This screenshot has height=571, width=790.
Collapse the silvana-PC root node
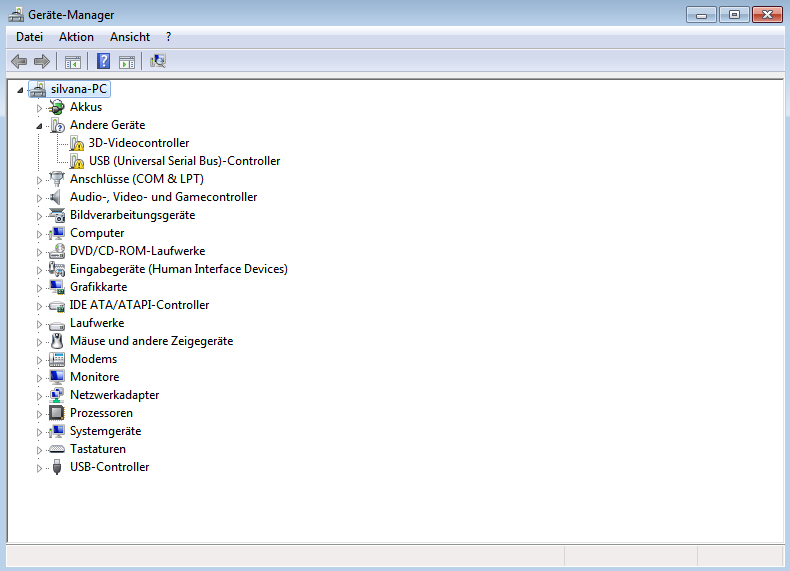pyautogui.click(x=21, y=90)
